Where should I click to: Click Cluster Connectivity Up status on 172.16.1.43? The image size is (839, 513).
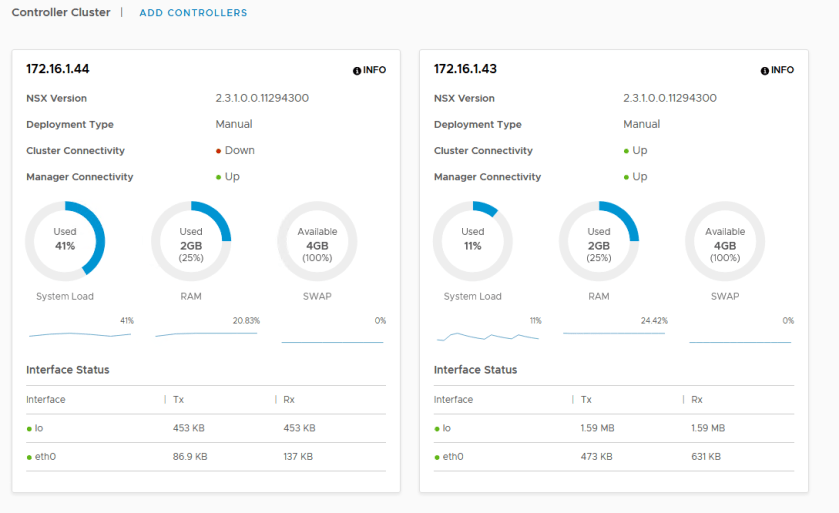point(635,150)
